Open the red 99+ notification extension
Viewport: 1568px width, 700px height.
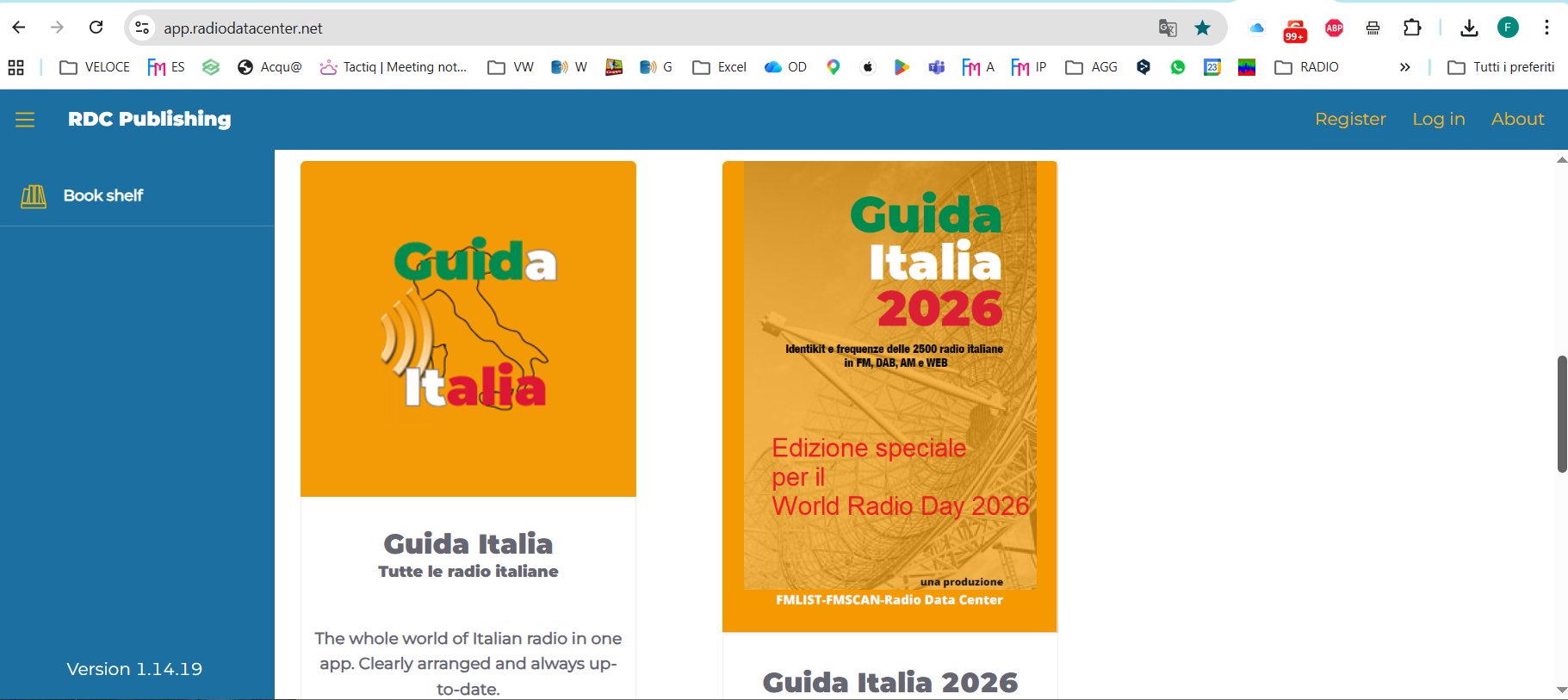pos(1295,30)
